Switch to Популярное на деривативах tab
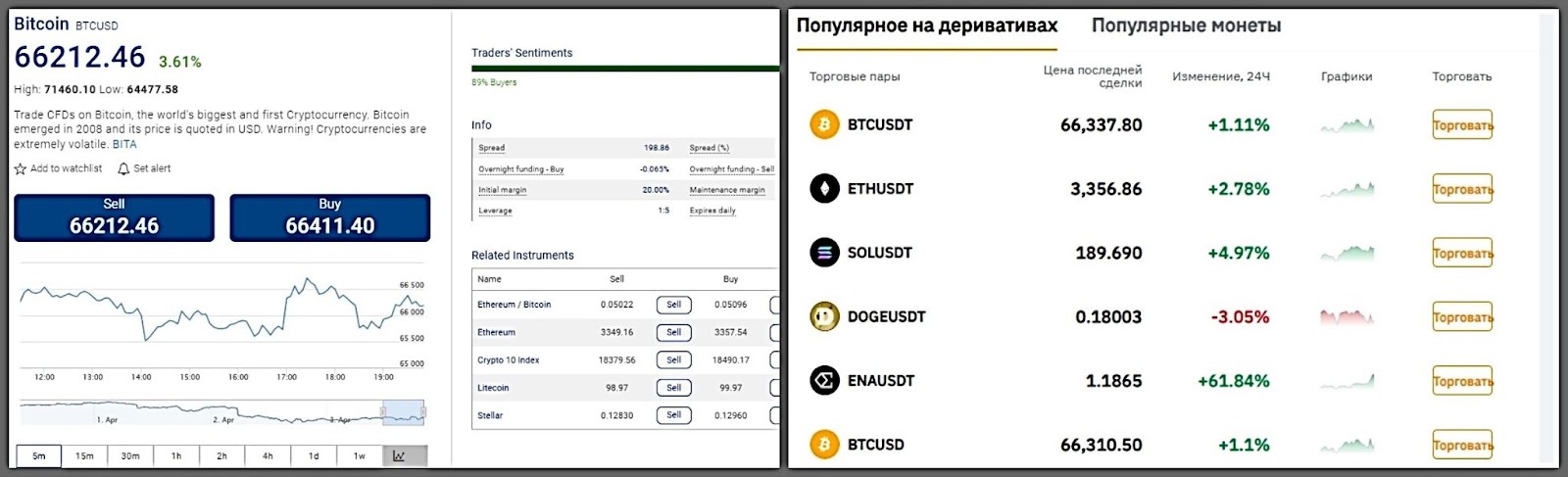 tap(927, 25)
